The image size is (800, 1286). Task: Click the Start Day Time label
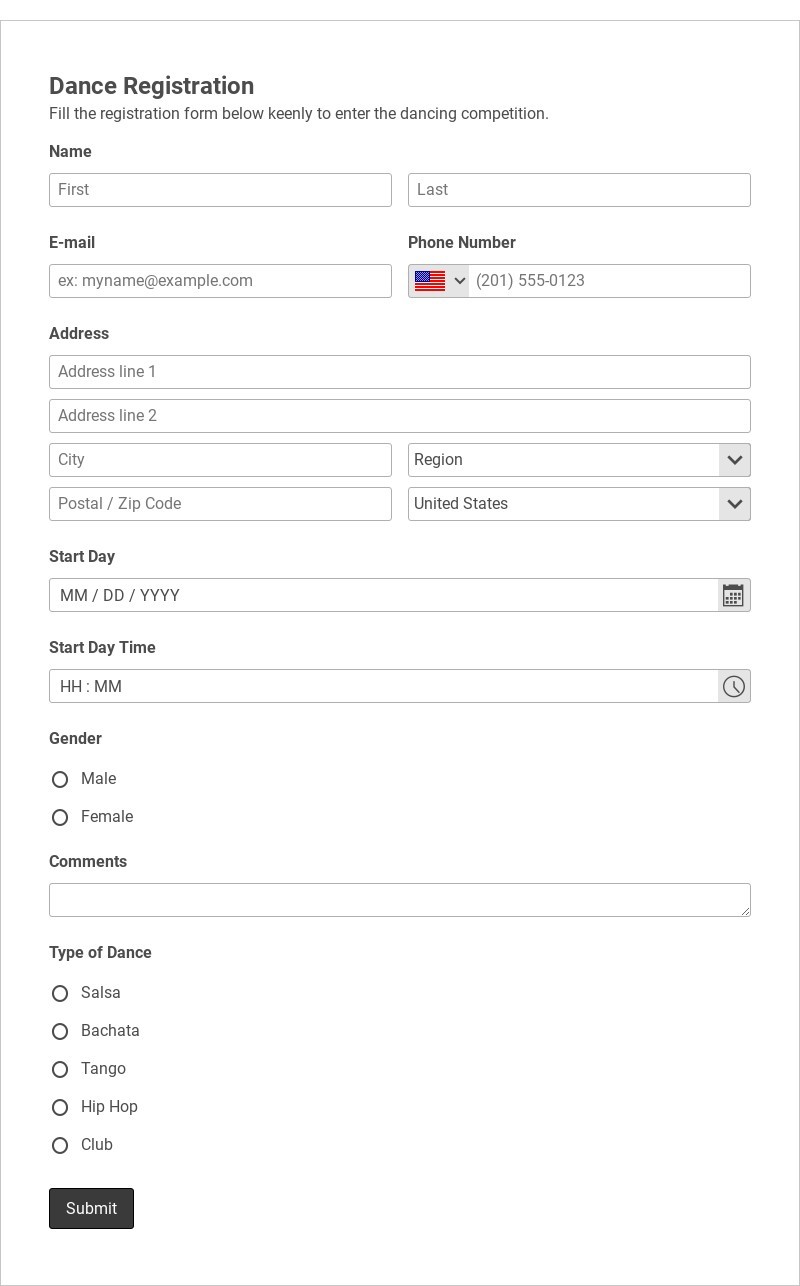pos(102,648)
